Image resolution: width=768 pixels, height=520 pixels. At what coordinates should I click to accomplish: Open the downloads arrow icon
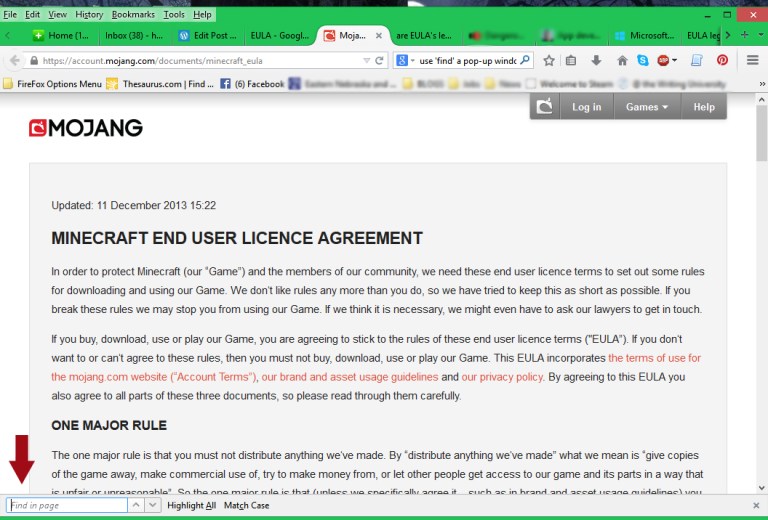click(596, 60)
